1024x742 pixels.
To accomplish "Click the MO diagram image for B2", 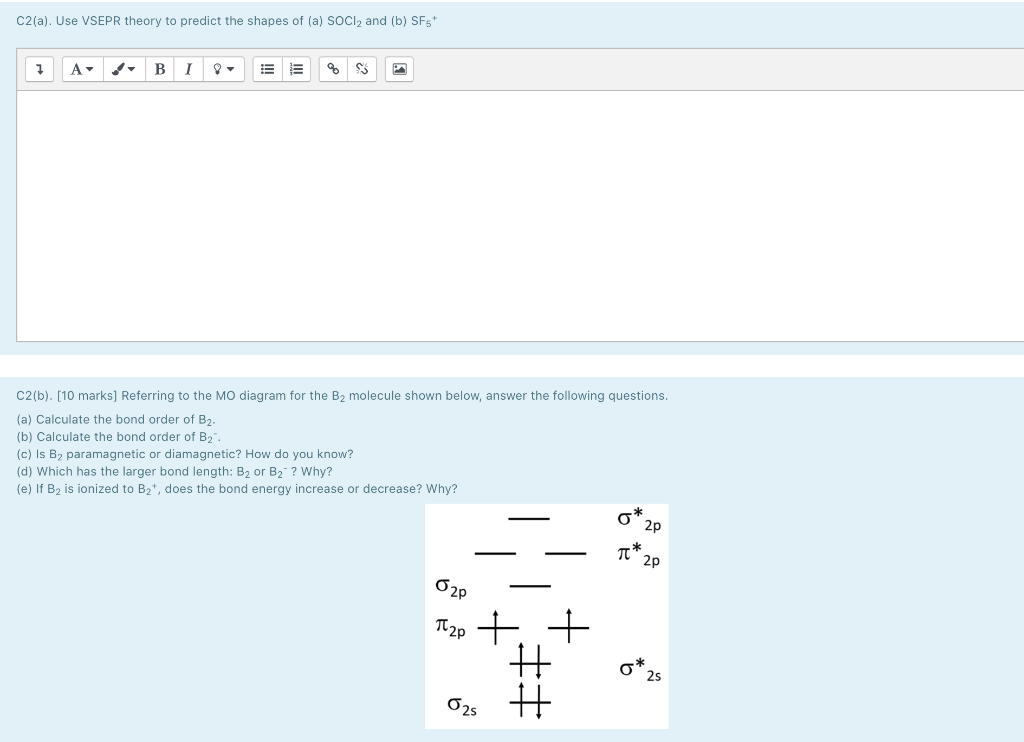I will [x=546, y=616].
